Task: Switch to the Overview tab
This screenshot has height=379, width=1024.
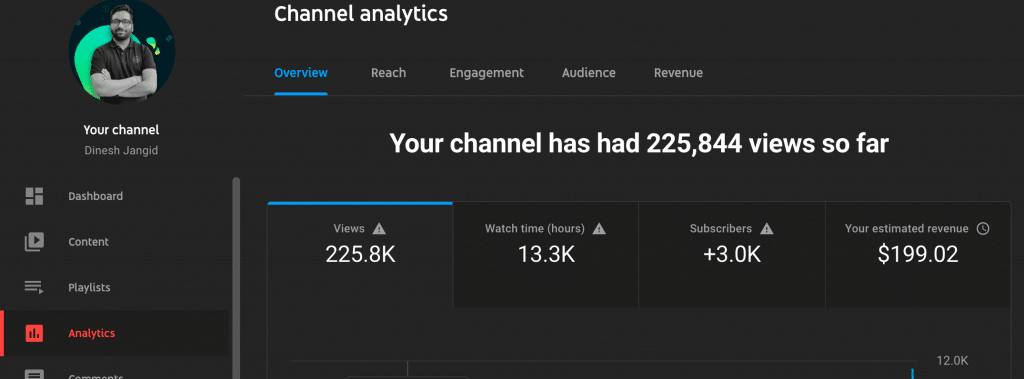Action: pyautogui.click(x=300, y=73)
